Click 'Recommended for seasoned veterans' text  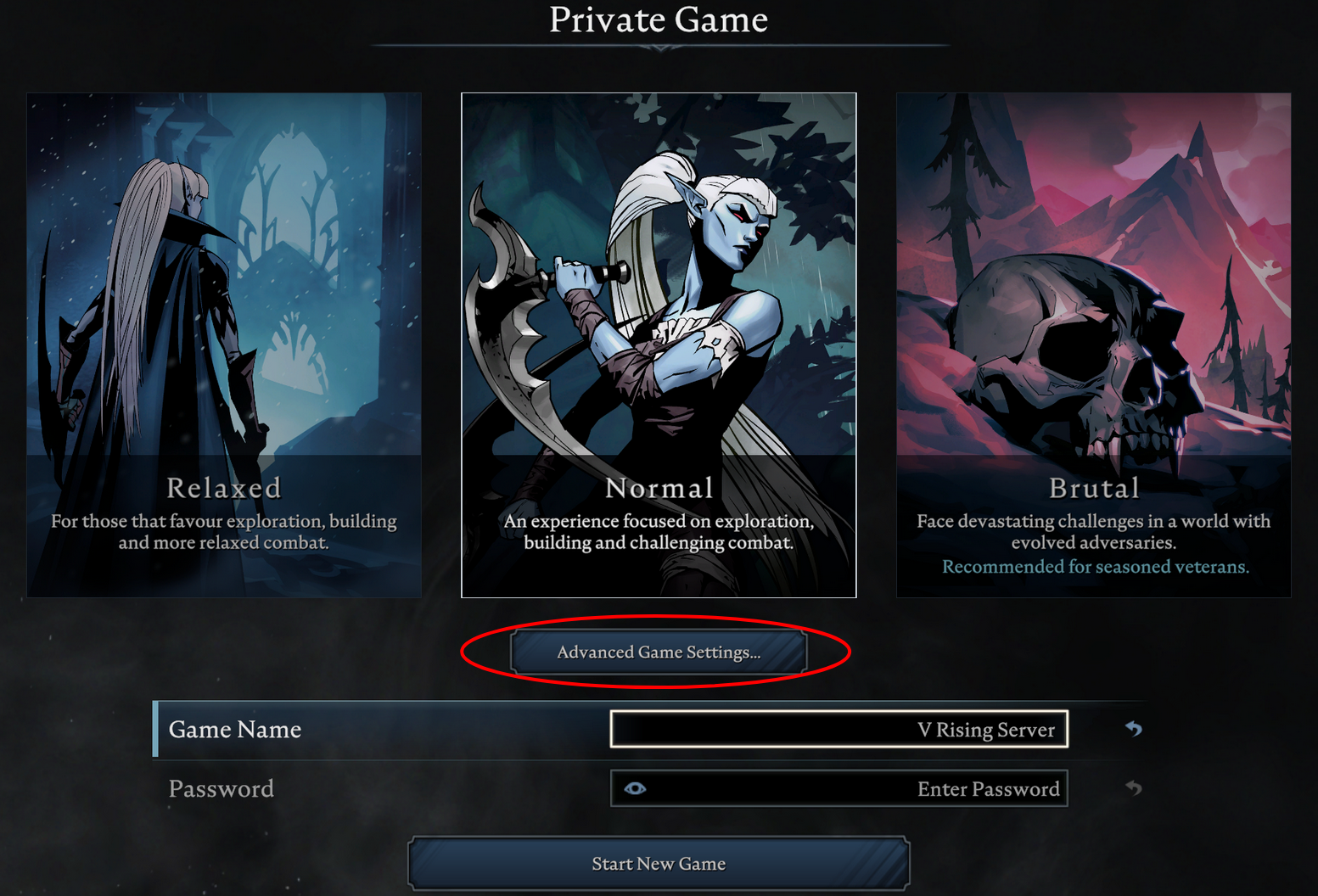pyautogui.click(x=1095, y=567)
